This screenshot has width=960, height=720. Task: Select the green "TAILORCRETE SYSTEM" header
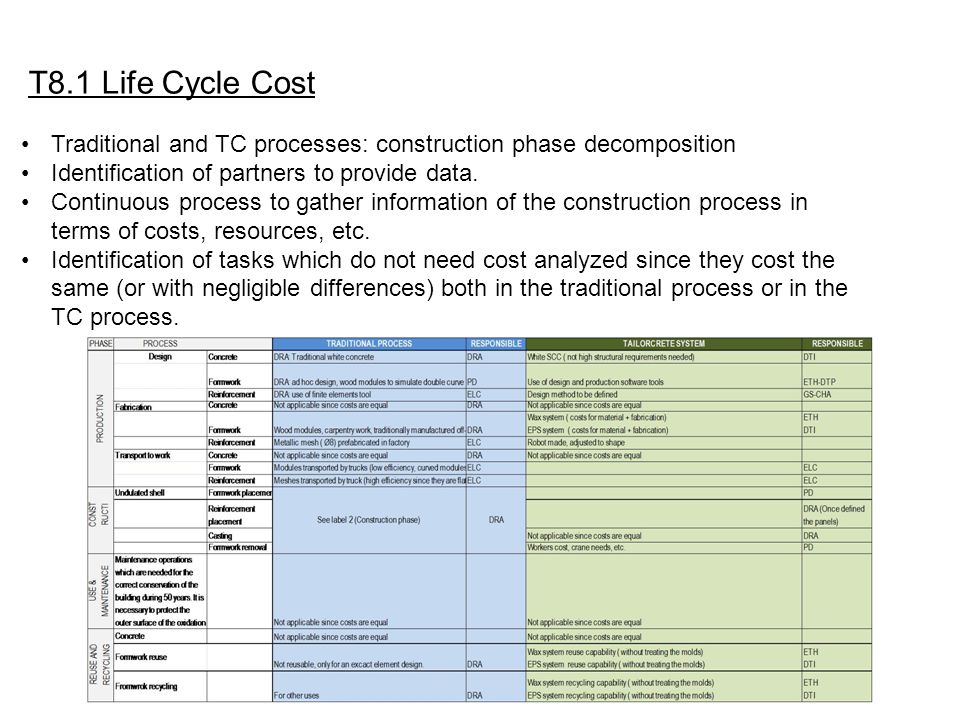point(664,343)
